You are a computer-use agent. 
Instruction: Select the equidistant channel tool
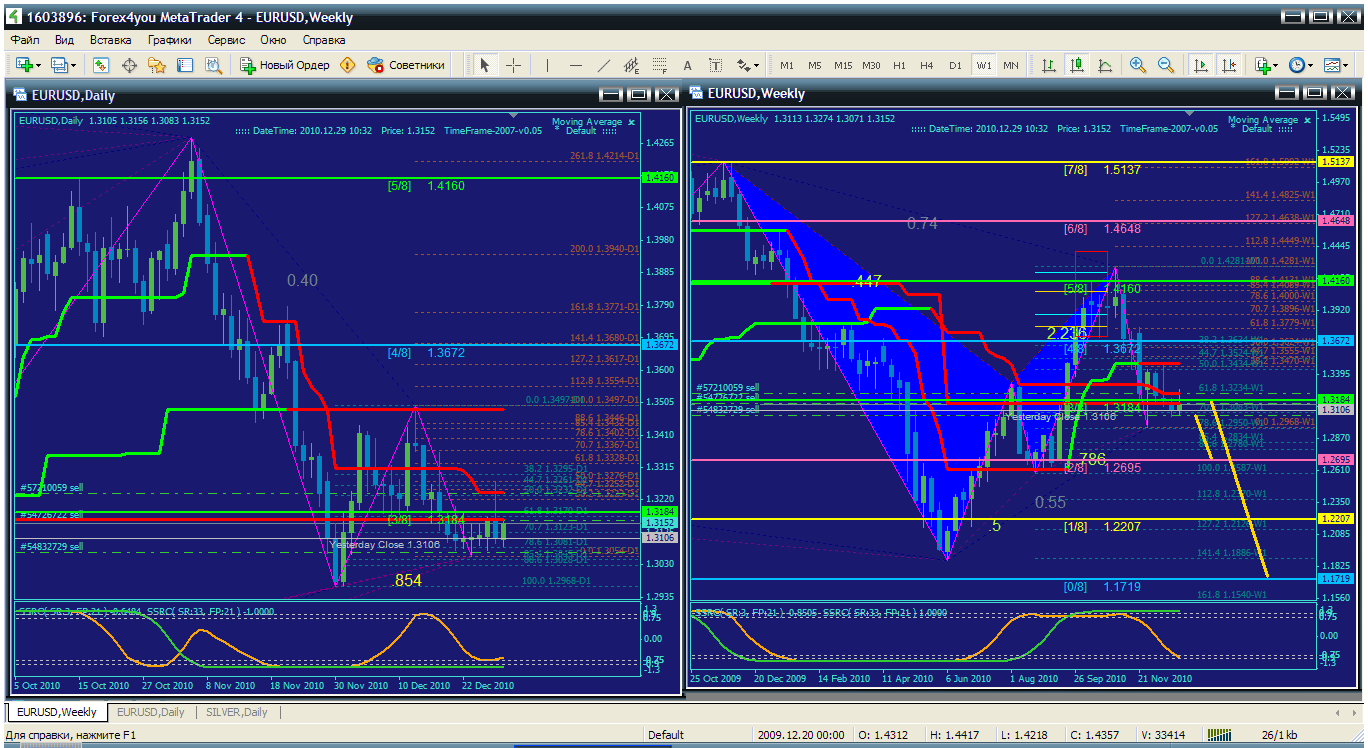tap(631, 65)
